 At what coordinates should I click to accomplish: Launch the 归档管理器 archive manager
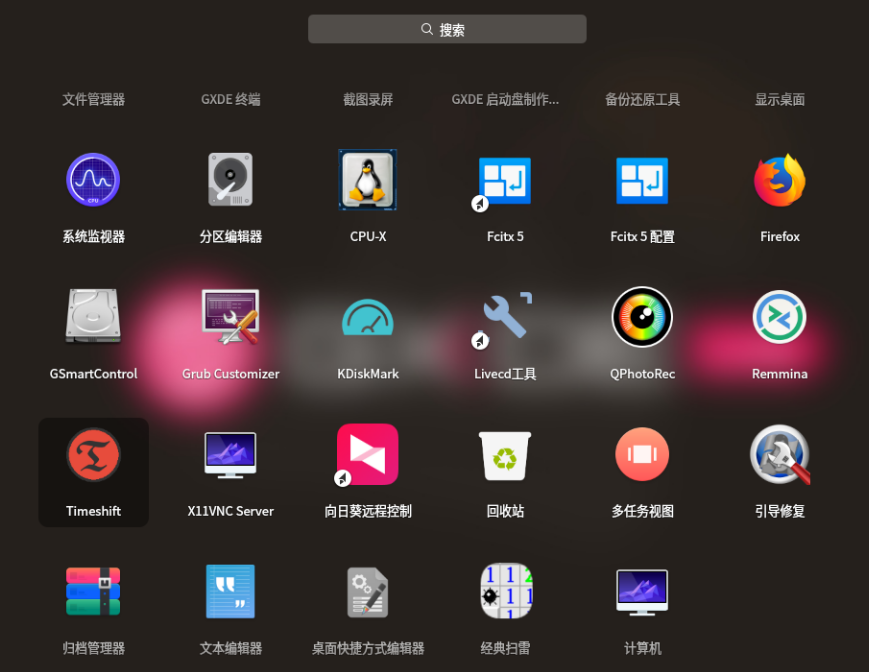coord(93,592)
